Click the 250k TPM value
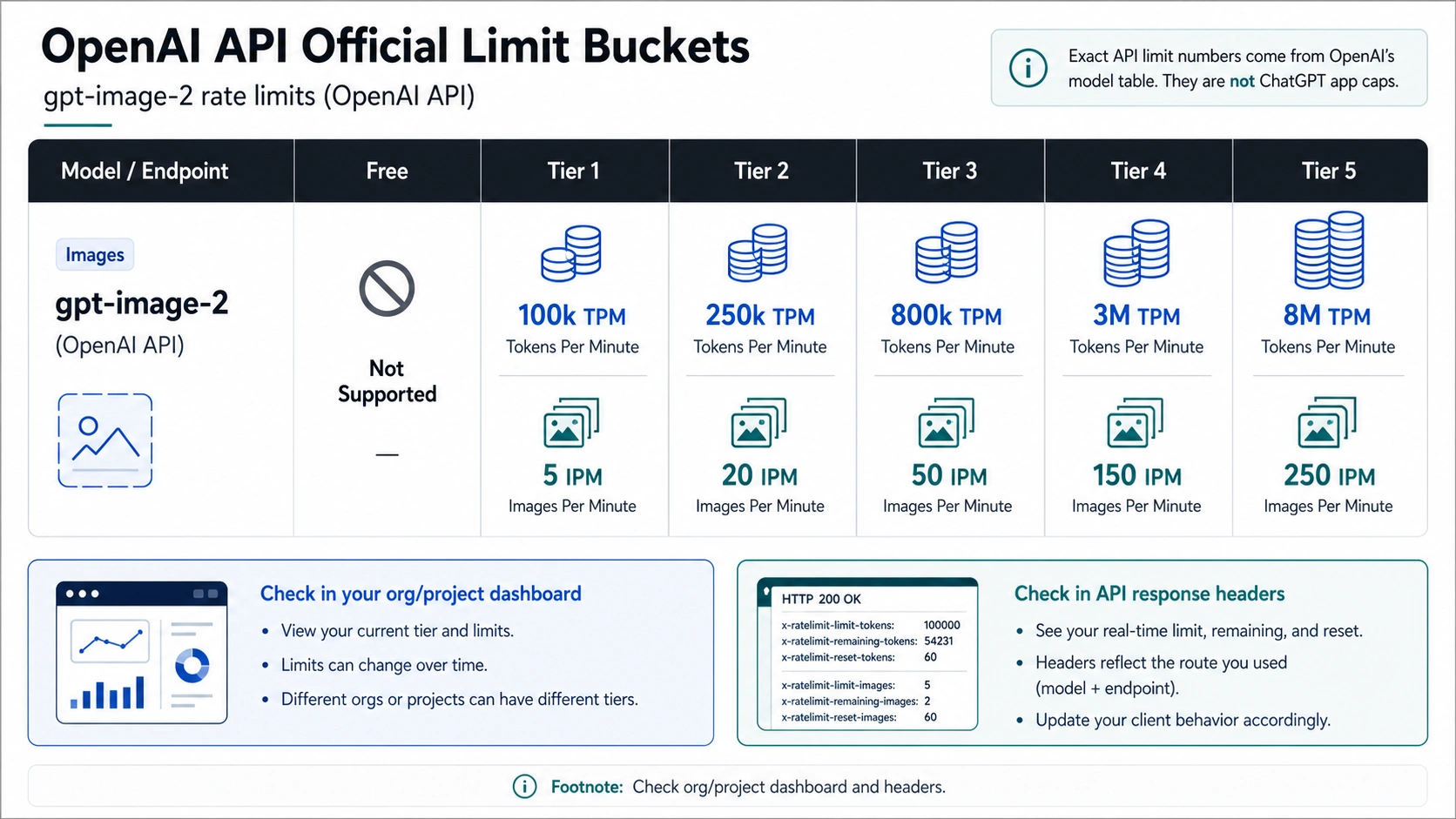The height and width of the screenshot is (819, 1456). [x=760, y=315]
